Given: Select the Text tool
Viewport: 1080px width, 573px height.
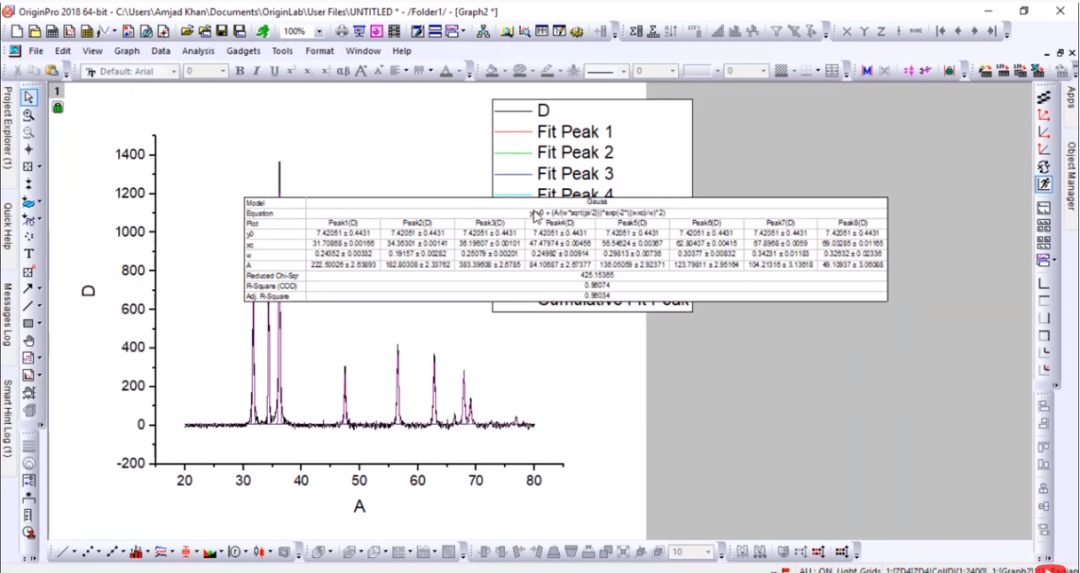Looking at the screenshot, I should click(x=29, y=253).
